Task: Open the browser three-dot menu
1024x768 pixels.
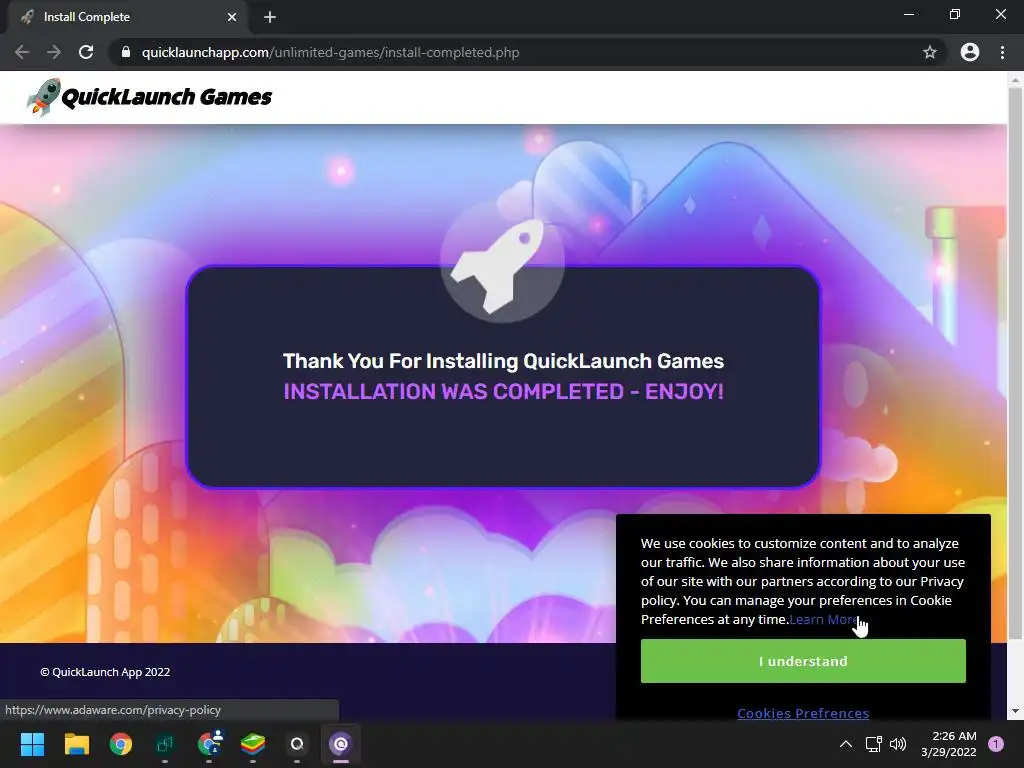Action: [x=1002, y=52]
